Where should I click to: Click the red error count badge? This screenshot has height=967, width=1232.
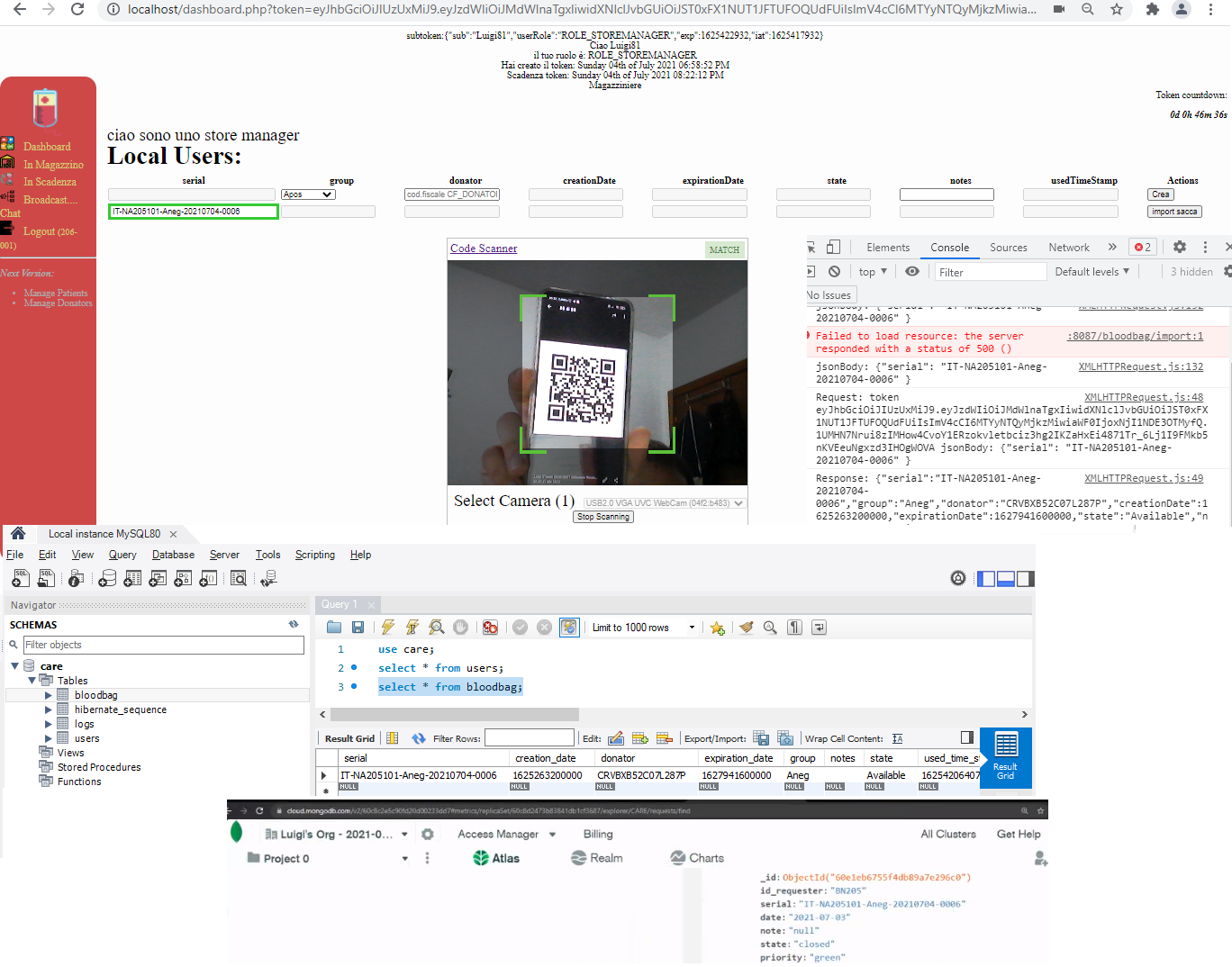(1143, 247)
